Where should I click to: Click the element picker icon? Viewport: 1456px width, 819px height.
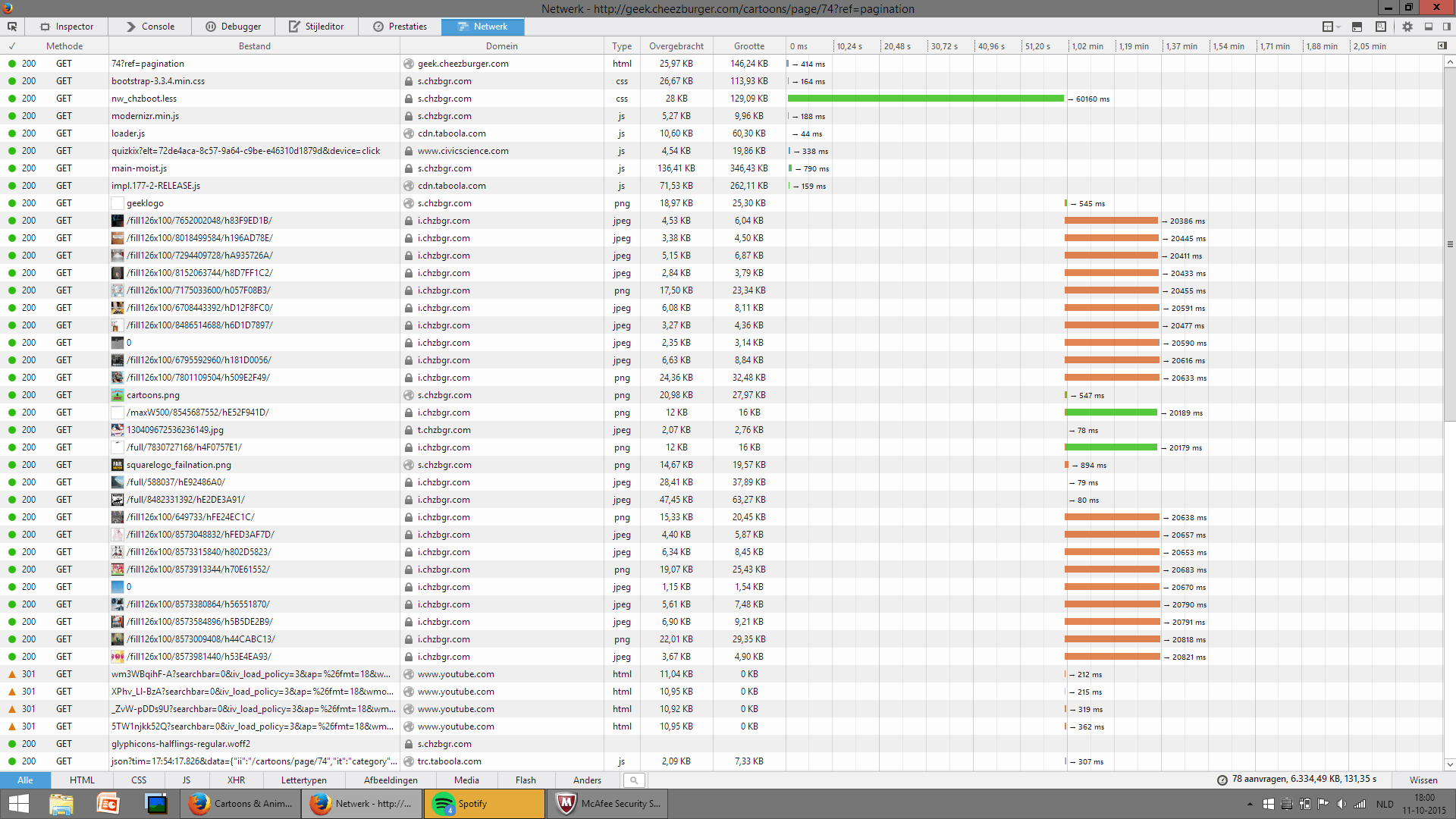coord(12,27)
